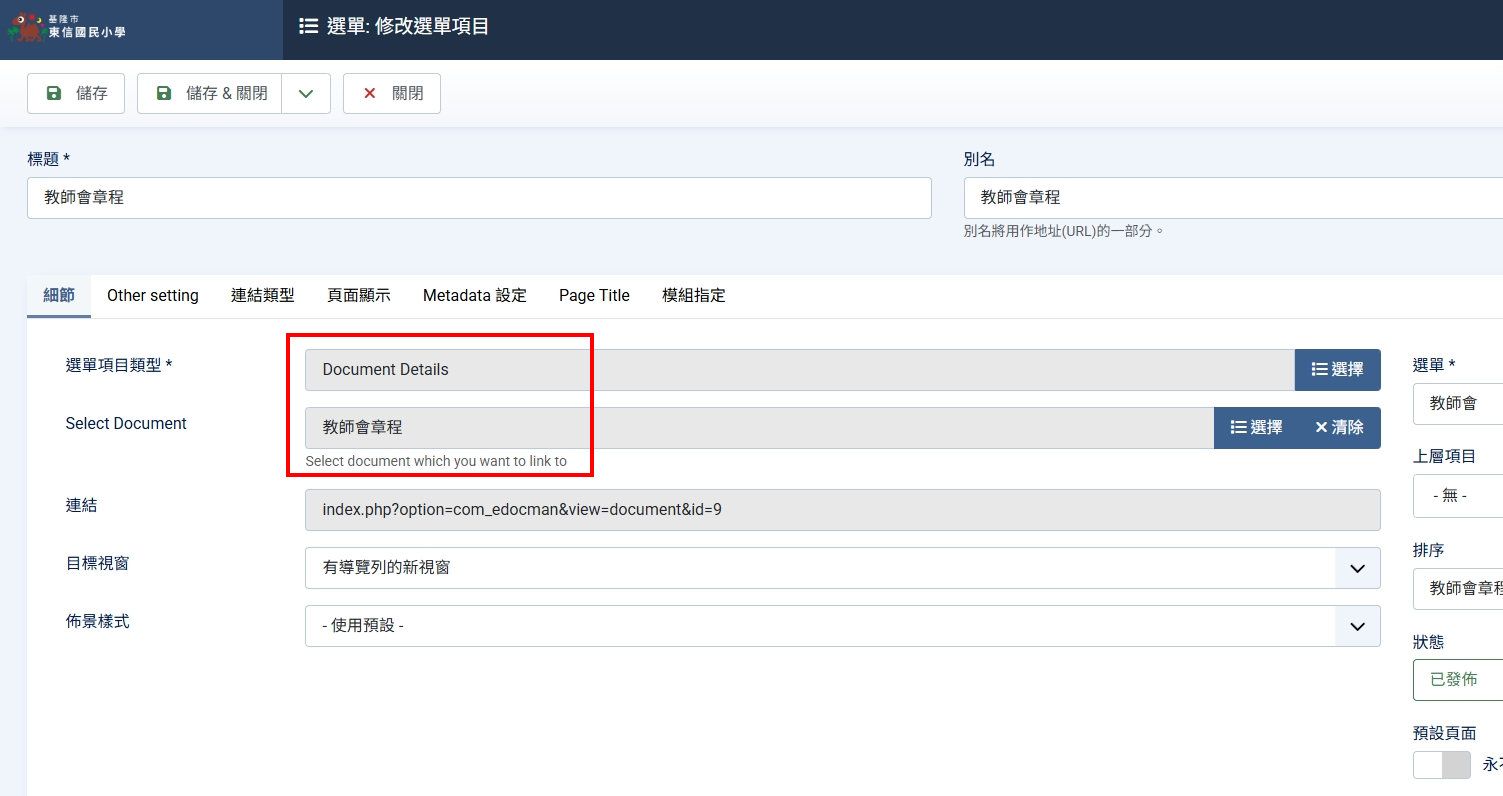Expand save options dropdown arrow

pos(306,93)
